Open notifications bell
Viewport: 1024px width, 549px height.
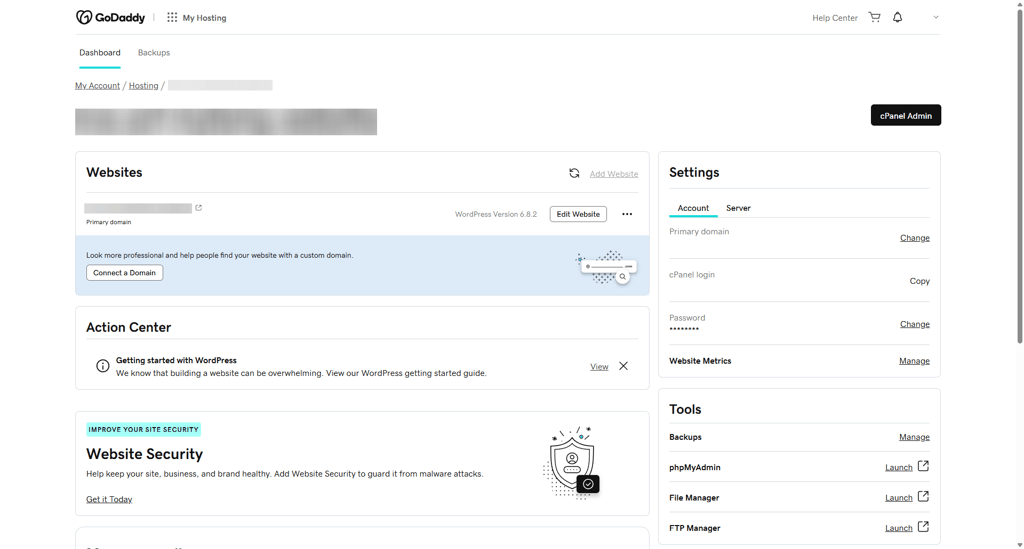tap(897, 18)
